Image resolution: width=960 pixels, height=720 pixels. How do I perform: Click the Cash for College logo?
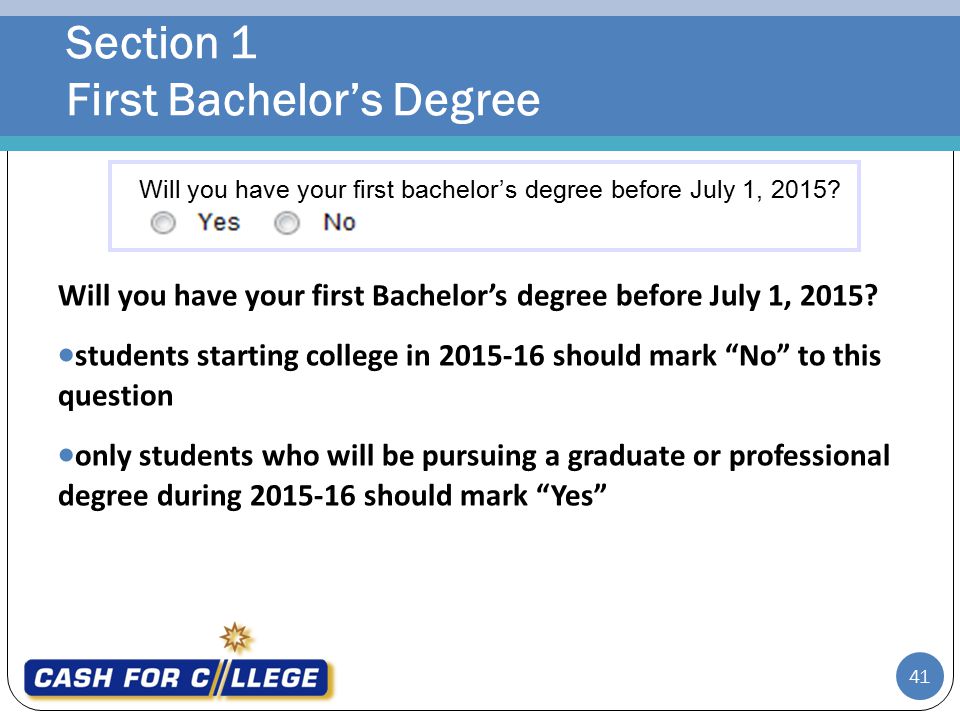(177, 678)
